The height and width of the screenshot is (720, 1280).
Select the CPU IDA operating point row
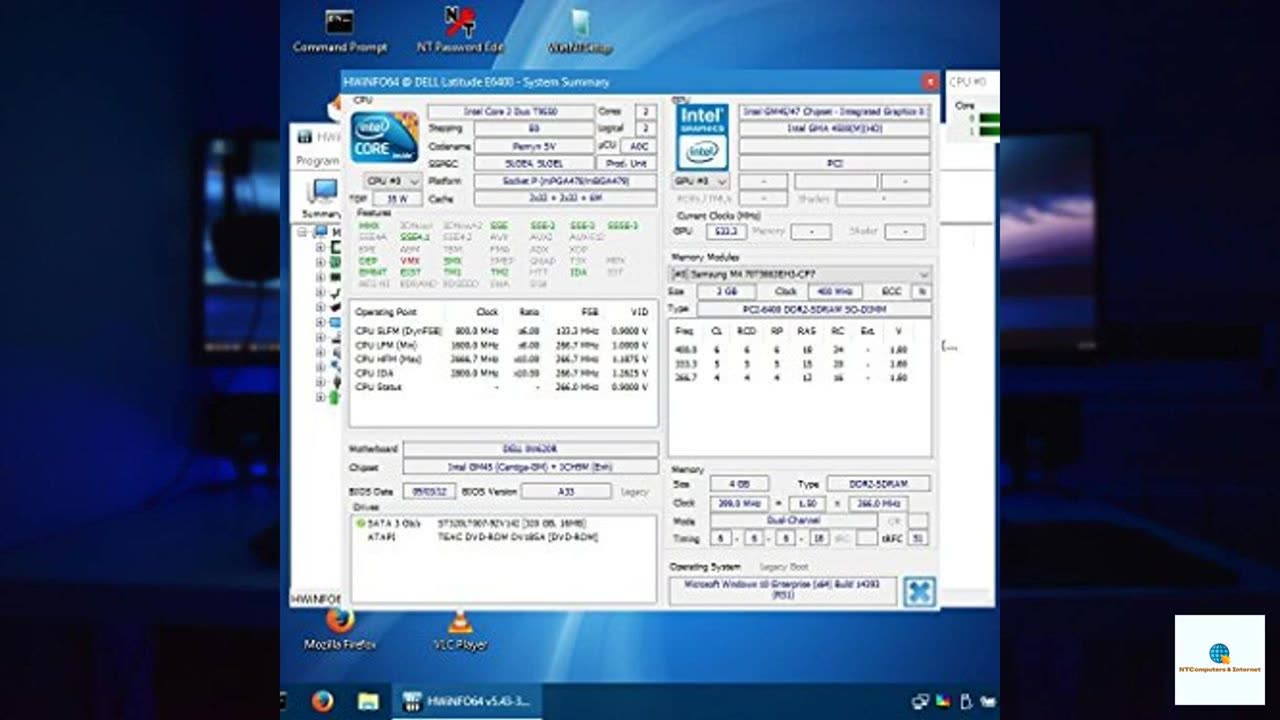503,372
